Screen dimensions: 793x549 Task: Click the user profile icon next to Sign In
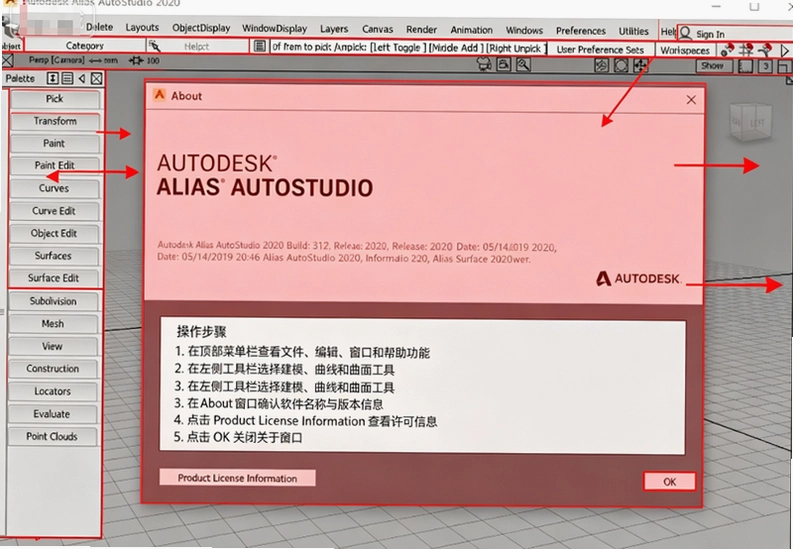tap(685, 33)
